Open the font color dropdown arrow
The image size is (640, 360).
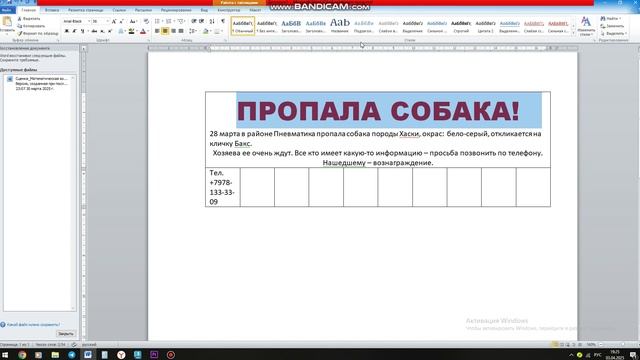point(147,31)
